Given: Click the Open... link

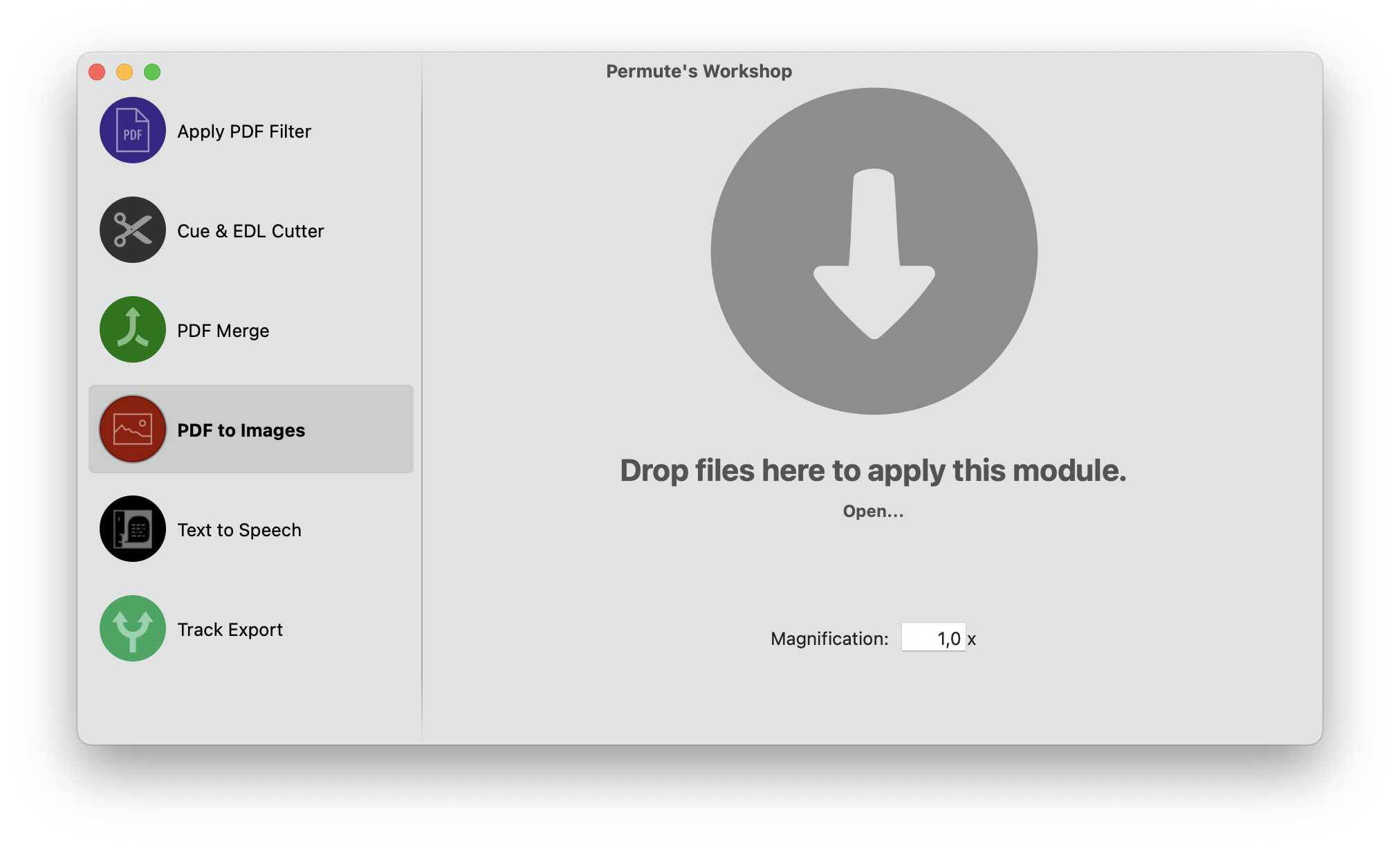Looking at the screenshot, I should [x=873, y=511].
